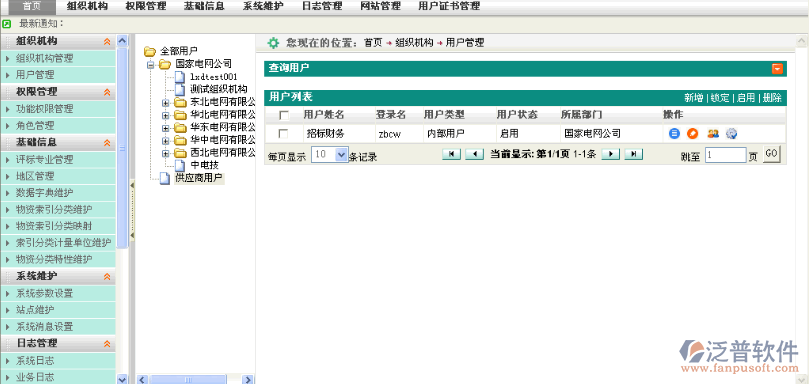Image resolution: width=809 pixels, height=384 pixels.
Task: Click the 新增 link in user list
Action: 694,98
